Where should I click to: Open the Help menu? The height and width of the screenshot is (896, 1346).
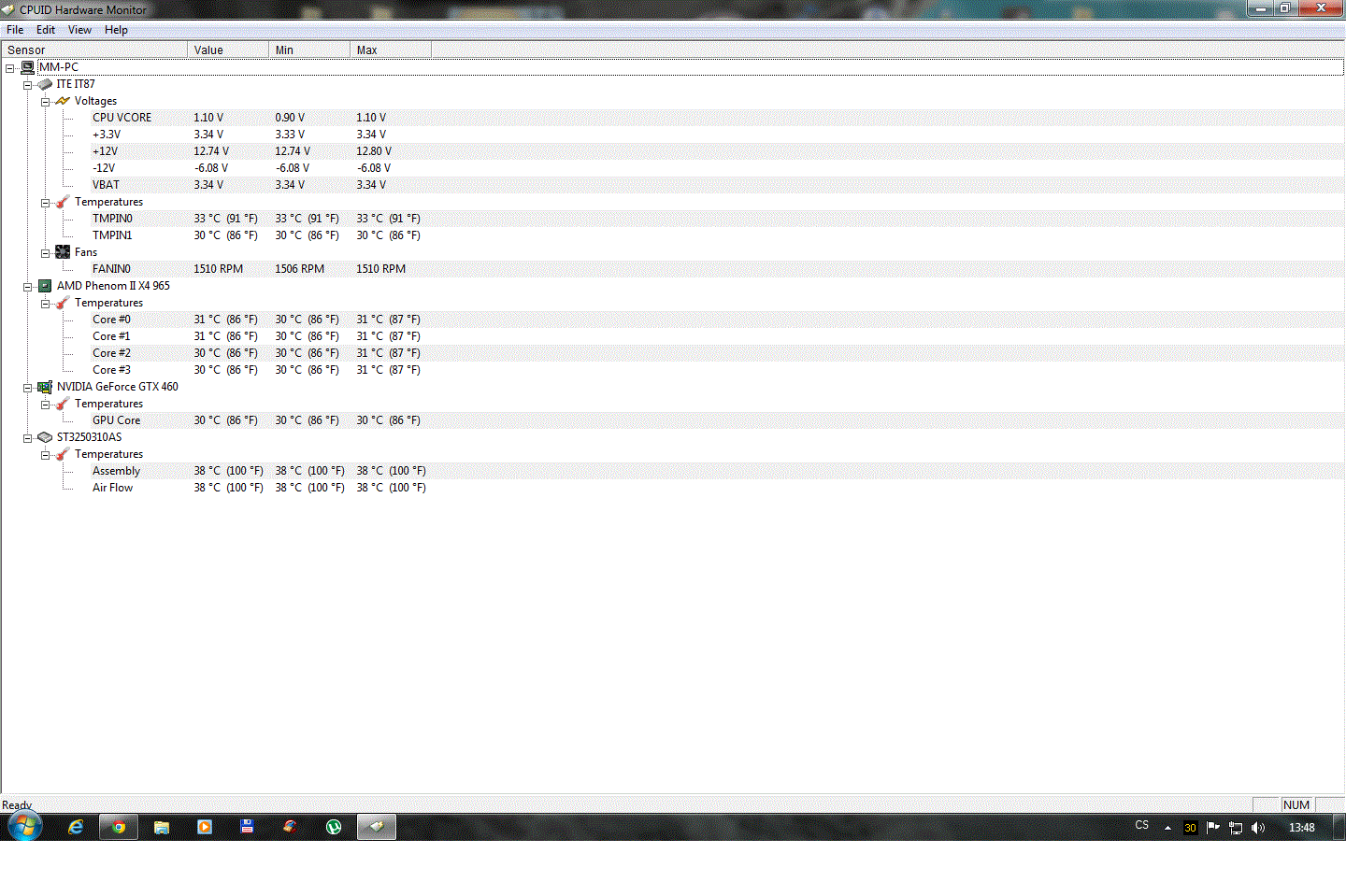(116, 30)
